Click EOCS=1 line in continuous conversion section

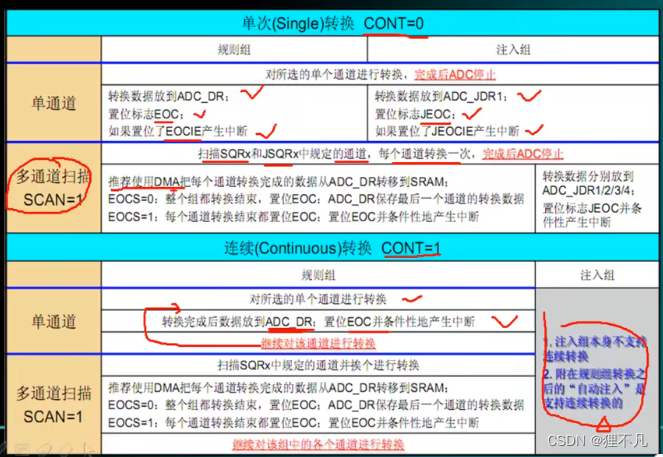click(293, 422)
